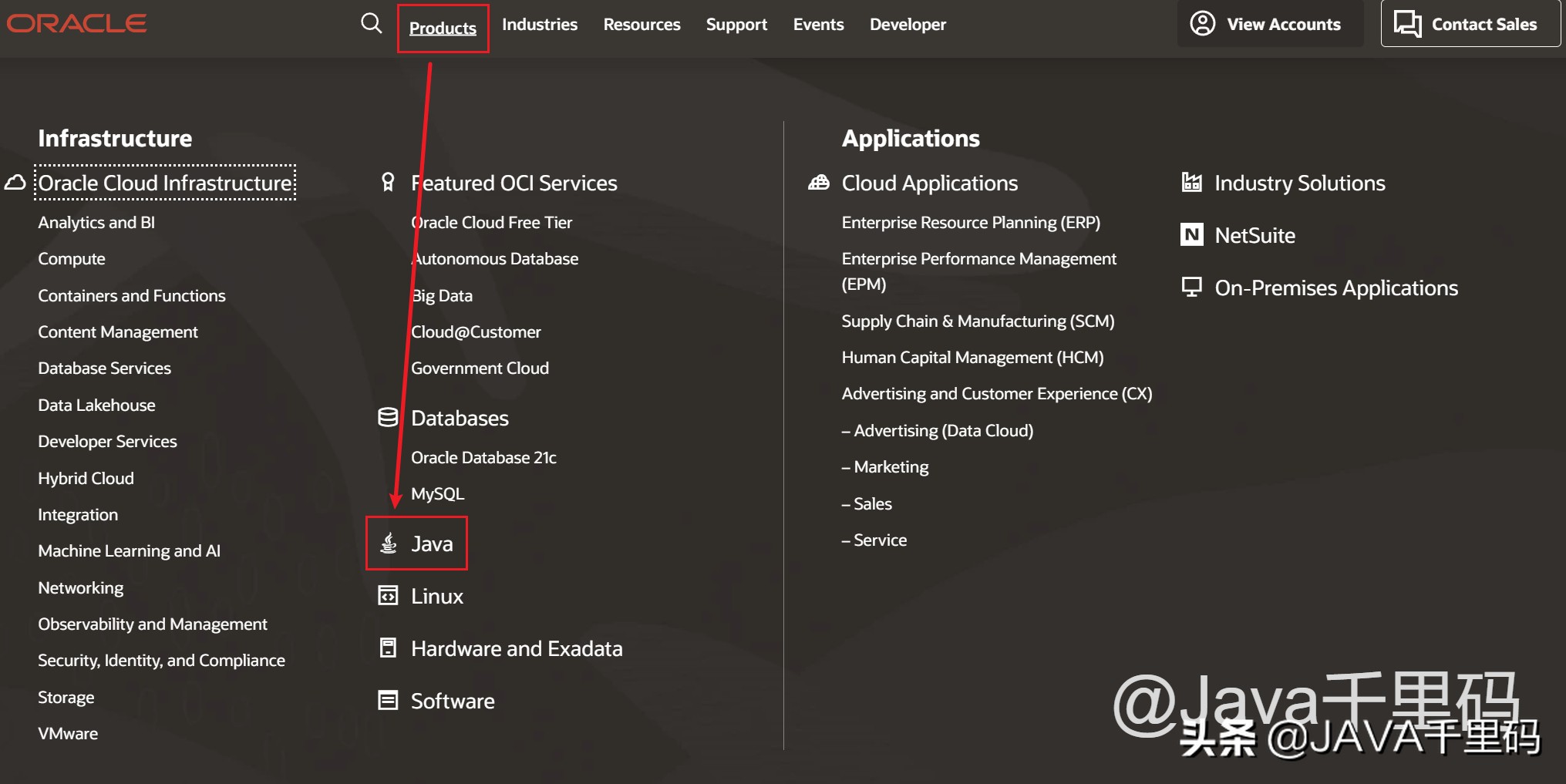This screenshot has height=784, width=1566.
Task: Open Hardware and Exadata link
Action: point(517,648)
